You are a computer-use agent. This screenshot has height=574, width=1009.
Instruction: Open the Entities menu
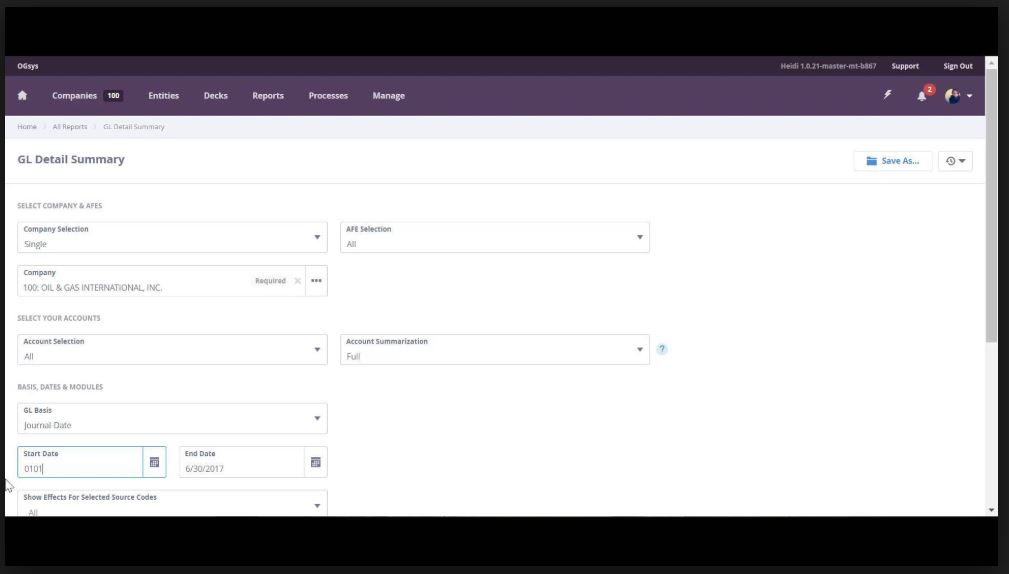(x=163, y=95)
